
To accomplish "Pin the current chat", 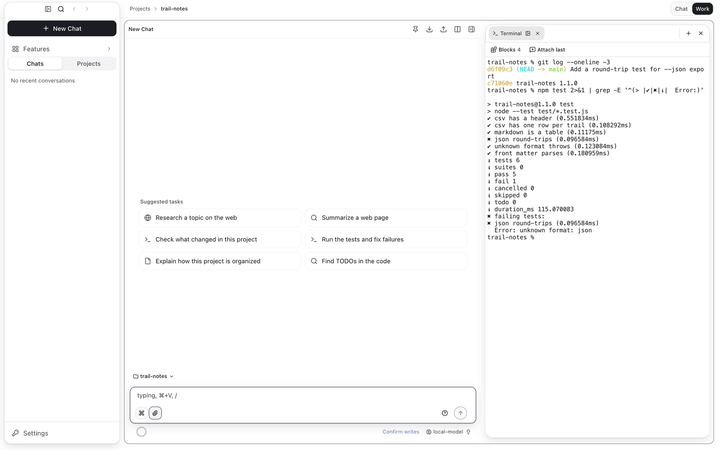I will click(x=415, y=29).
